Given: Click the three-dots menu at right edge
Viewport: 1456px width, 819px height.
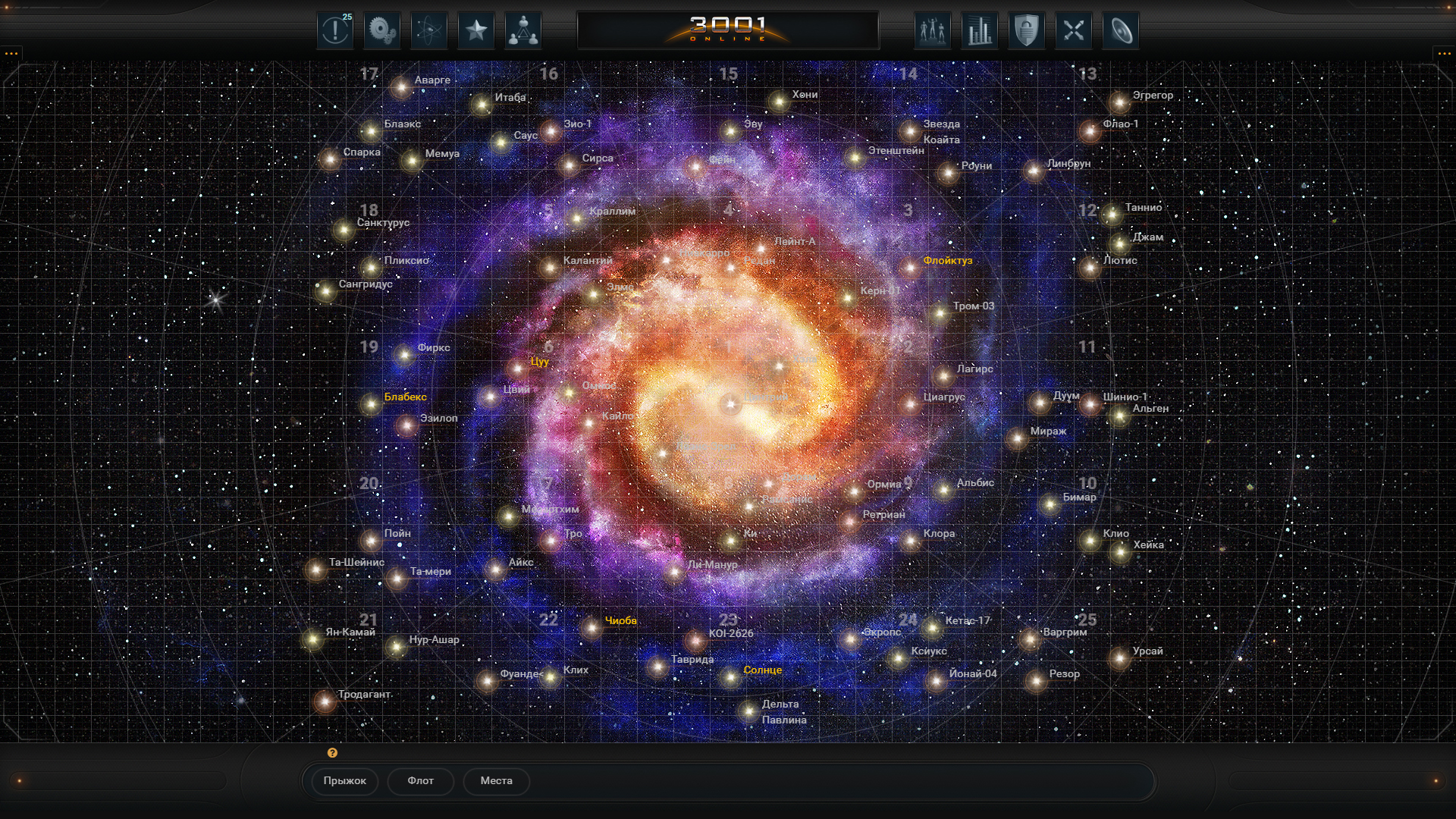Looking at the screenshot, I should click(1444, 53).
